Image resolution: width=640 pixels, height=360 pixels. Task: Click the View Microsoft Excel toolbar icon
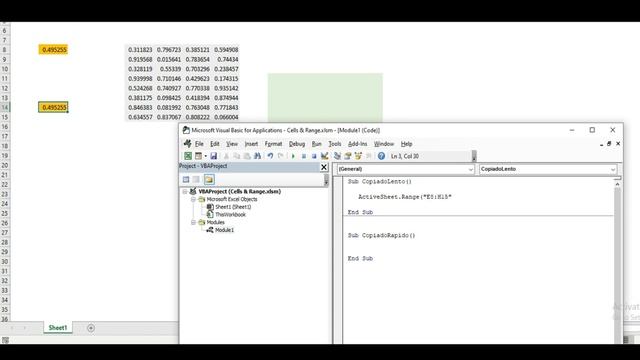tap(188, 156)
